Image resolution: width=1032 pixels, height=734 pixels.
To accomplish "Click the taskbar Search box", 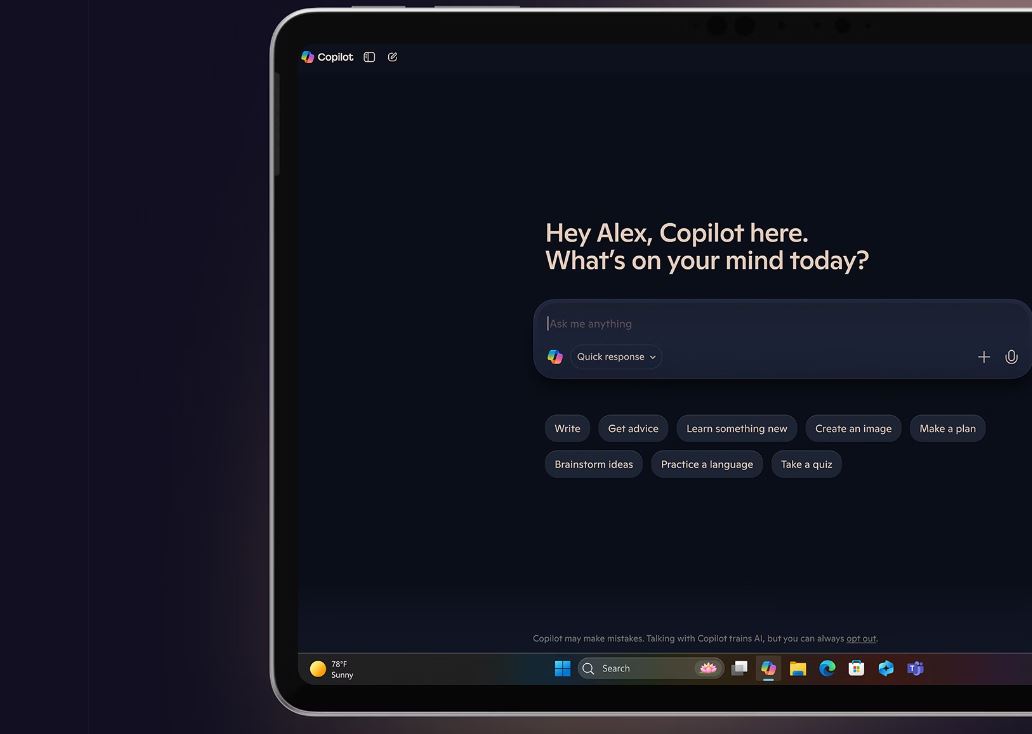I will [651, 669].
